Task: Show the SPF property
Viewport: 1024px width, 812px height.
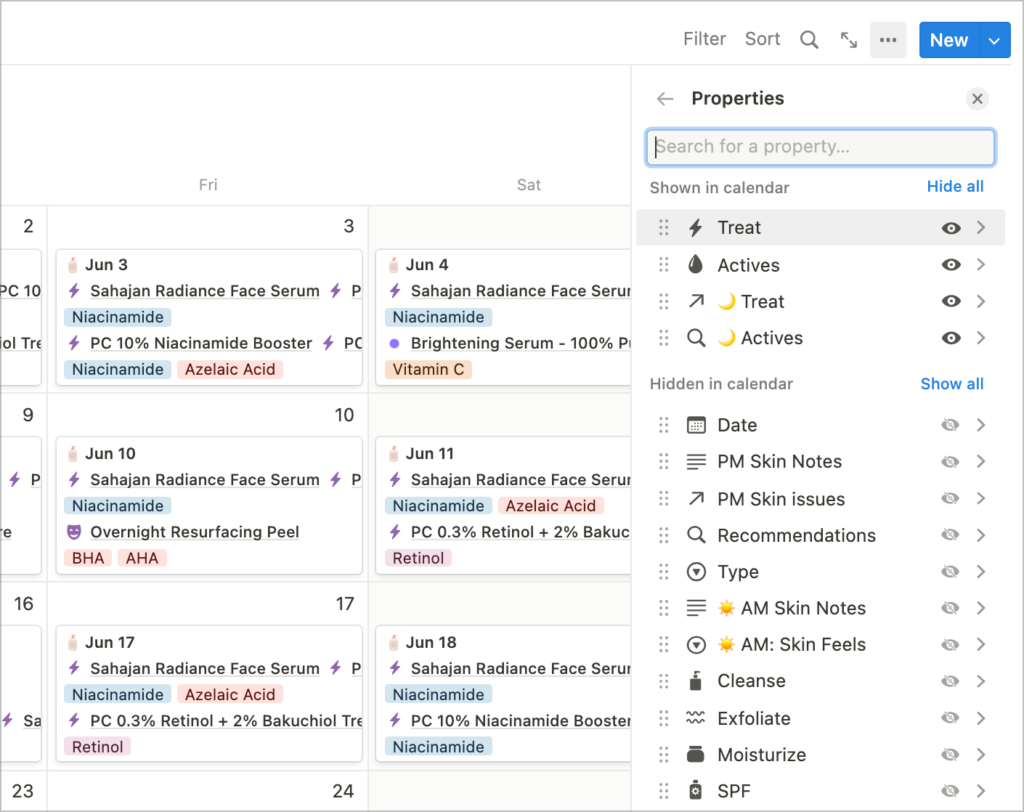Action: [x=950, y=791]
